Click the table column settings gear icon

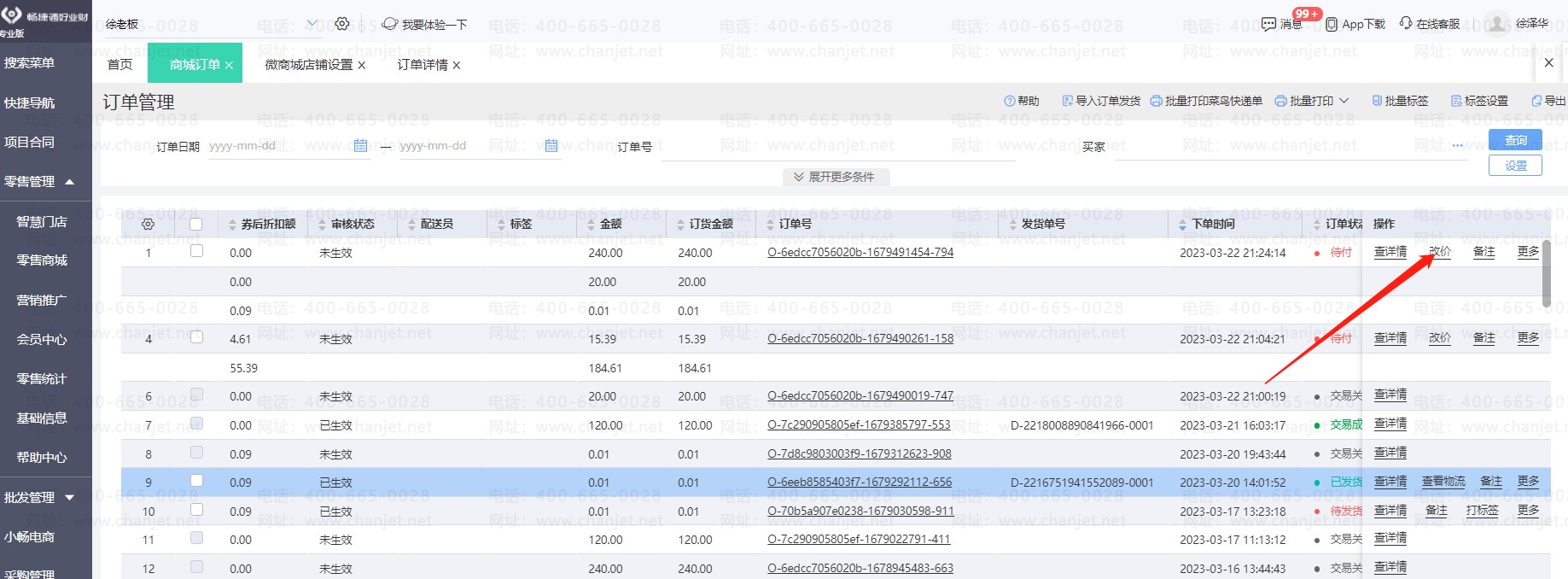pos(148,224)
